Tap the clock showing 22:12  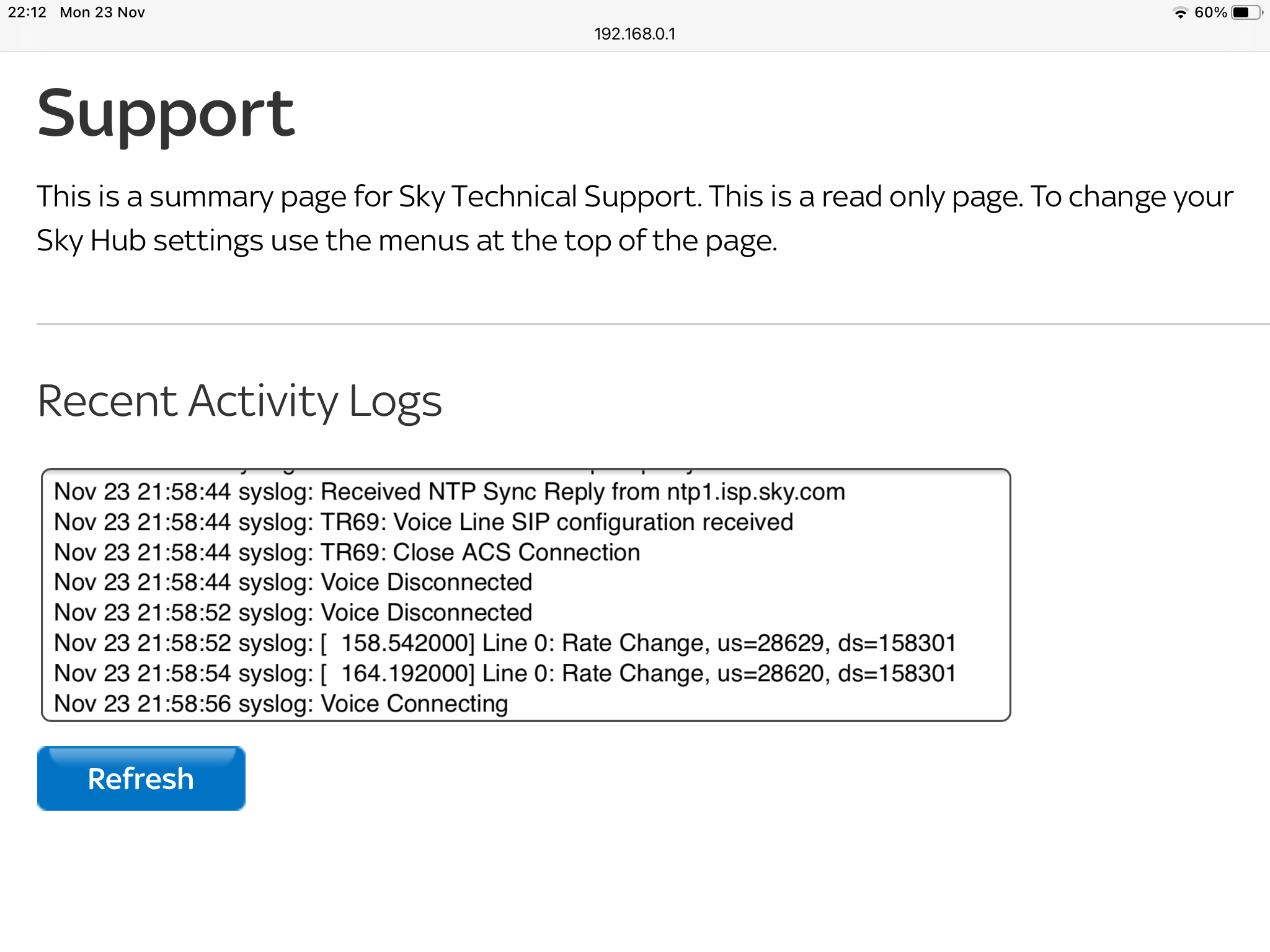pos(27,11)
